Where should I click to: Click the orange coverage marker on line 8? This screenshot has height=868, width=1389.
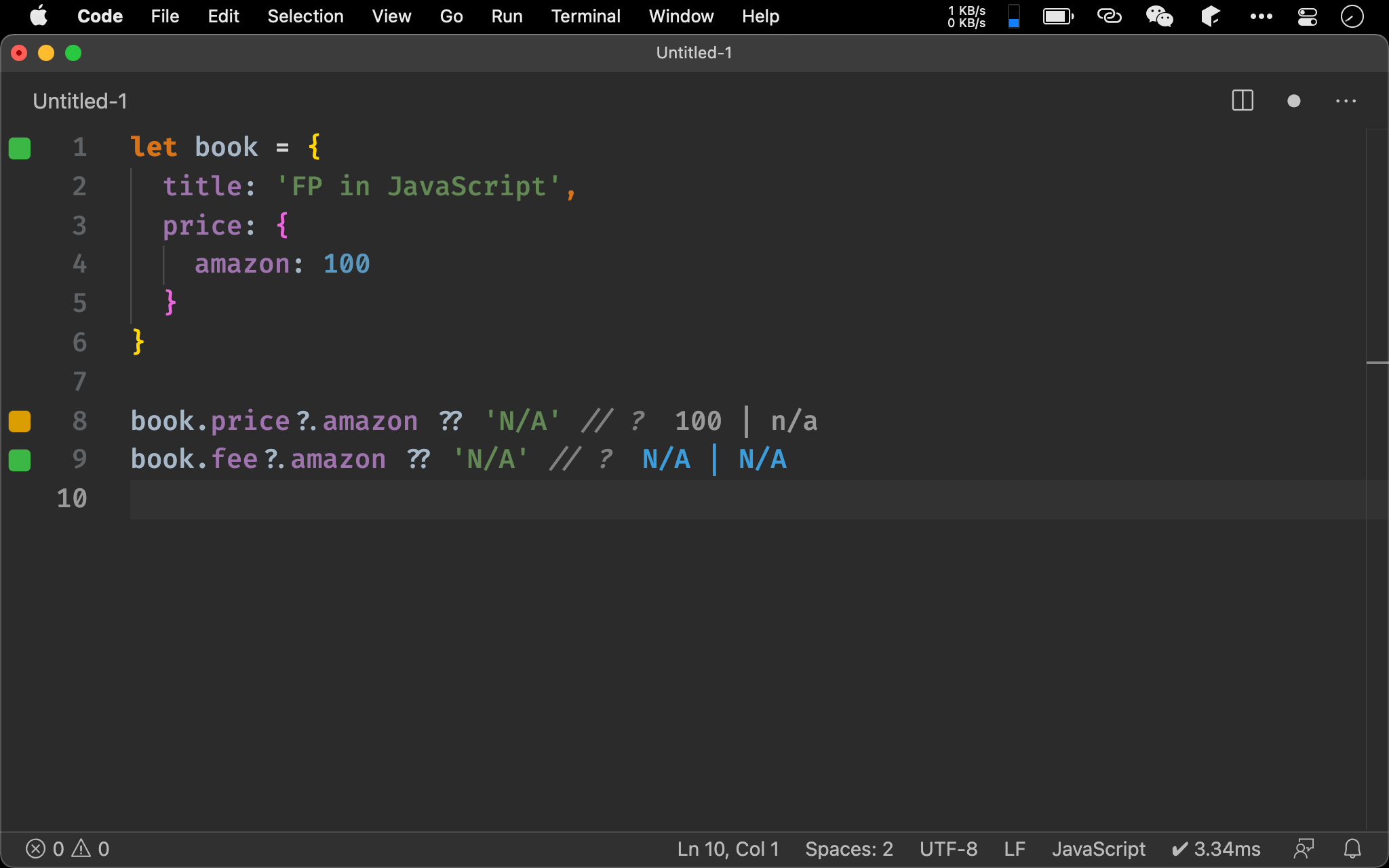(20, 421)
